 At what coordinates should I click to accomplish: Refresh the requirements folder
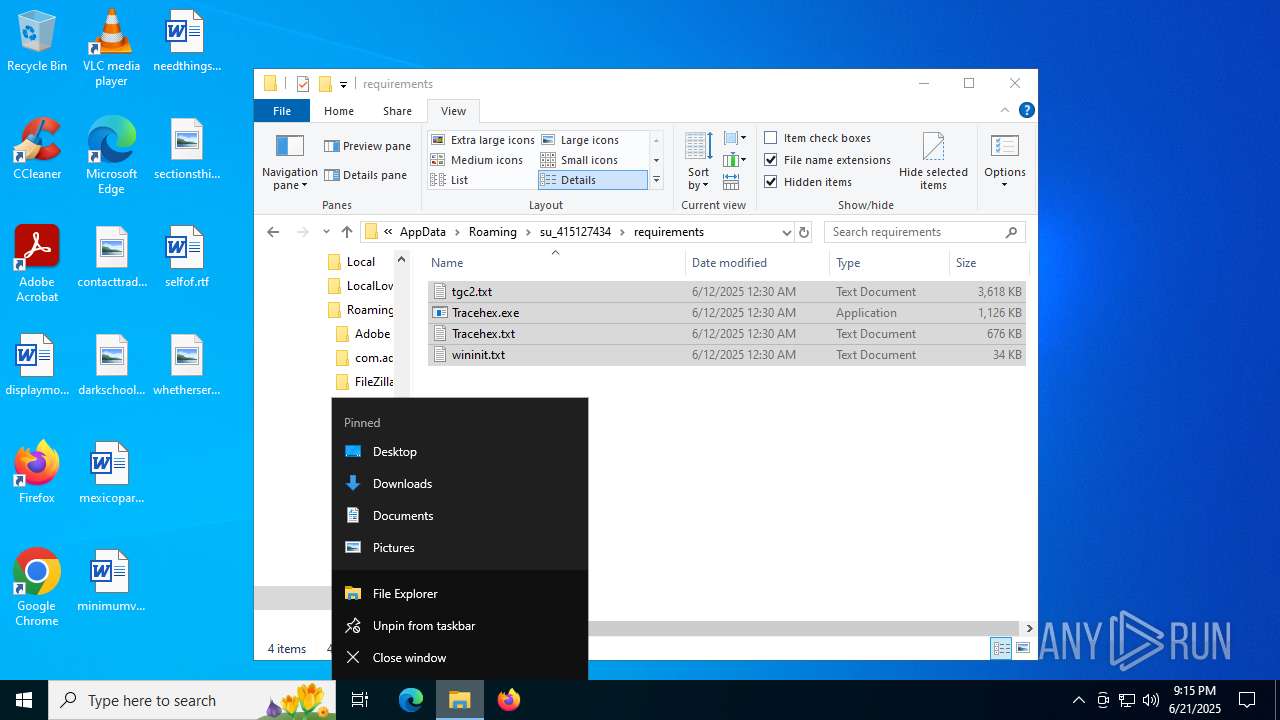point(804,232)
